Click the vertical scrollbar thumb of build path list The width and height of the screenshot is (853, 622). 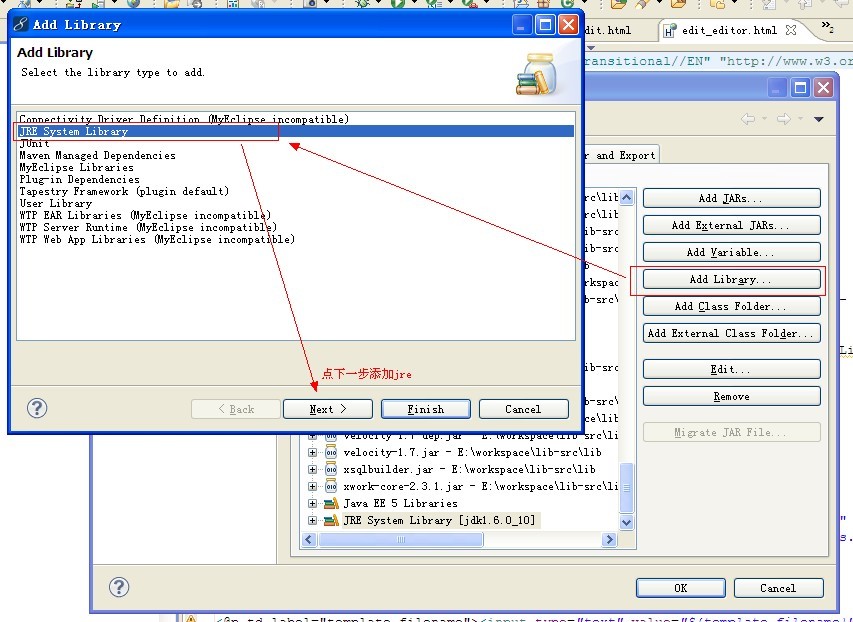coord(627,488)
